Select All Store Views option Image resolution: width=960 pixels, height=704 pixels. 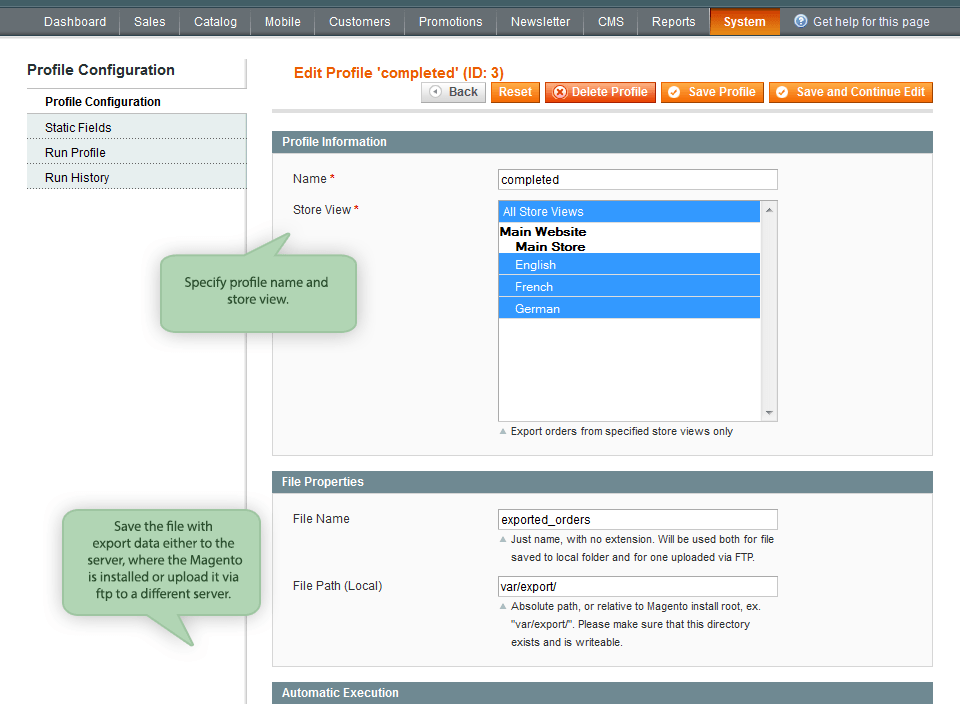point(629,212)
